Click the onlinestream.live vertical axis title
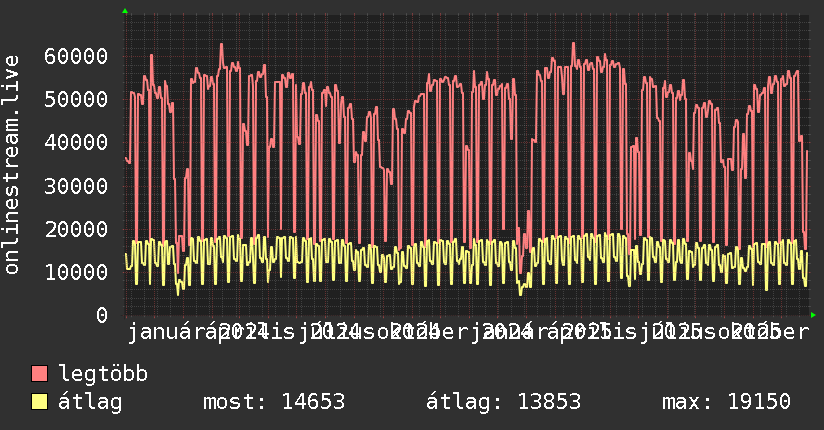The width and height of the screenshot is (824, 430). [12, 165]
